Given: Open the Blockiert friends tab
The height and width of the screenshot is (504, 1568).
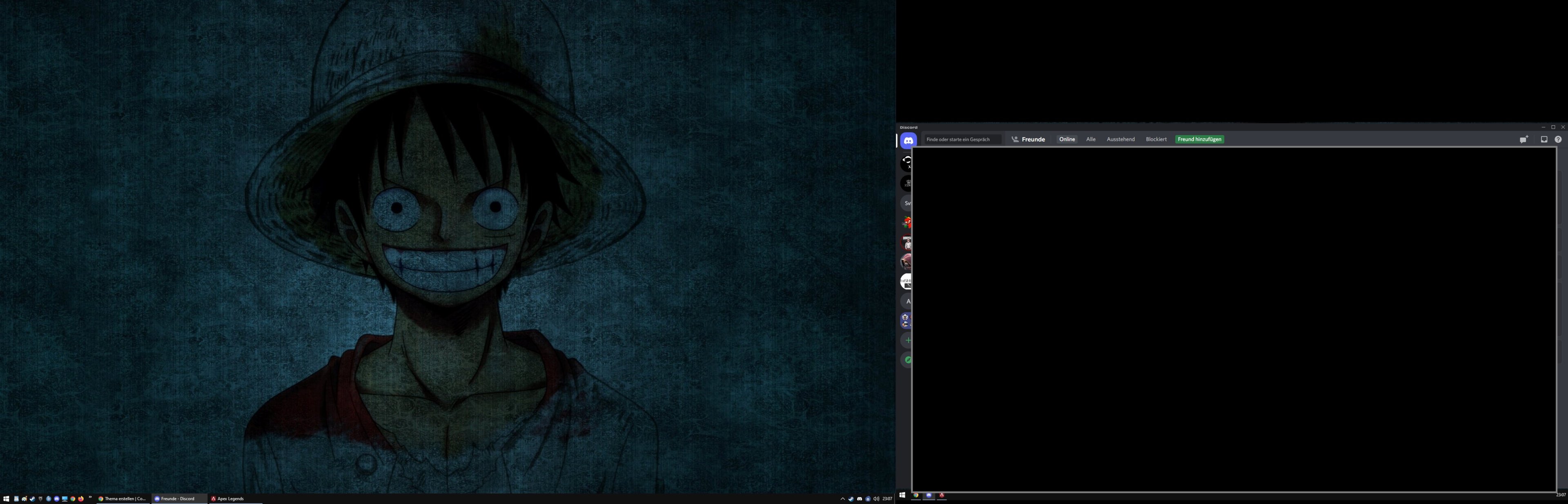Looking at the screenshot, I should pos(1156,140).
